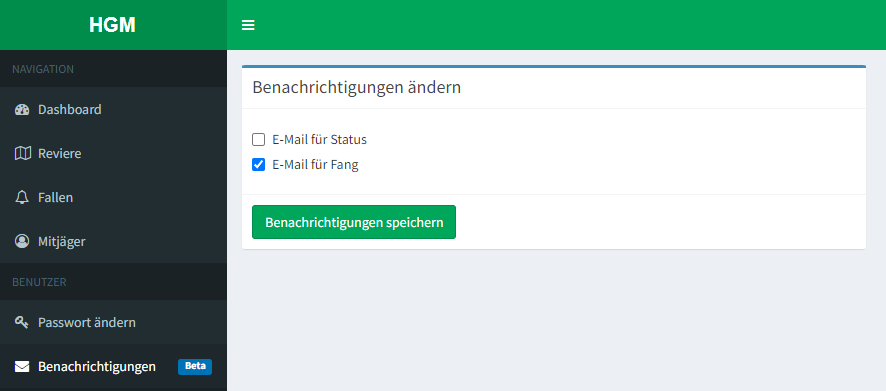Click the HGM logo link
This screenshot has height=391, width=886.
(x=112, y=25)
